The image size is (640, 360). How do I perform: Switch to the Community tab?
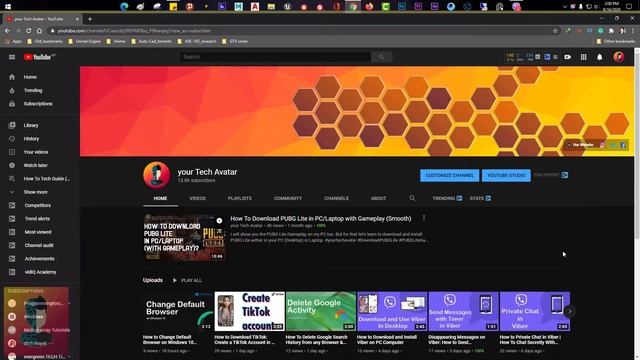pos(288,198)
